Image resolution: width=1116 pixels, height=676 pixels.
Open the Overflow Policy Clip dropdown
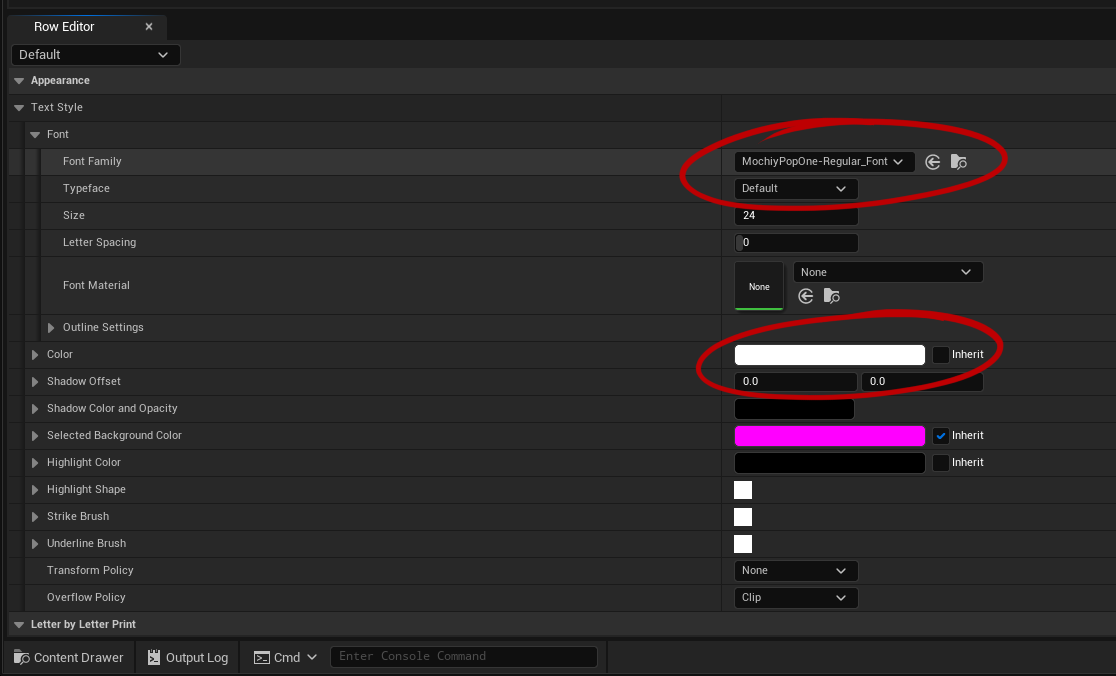(796, 598)
